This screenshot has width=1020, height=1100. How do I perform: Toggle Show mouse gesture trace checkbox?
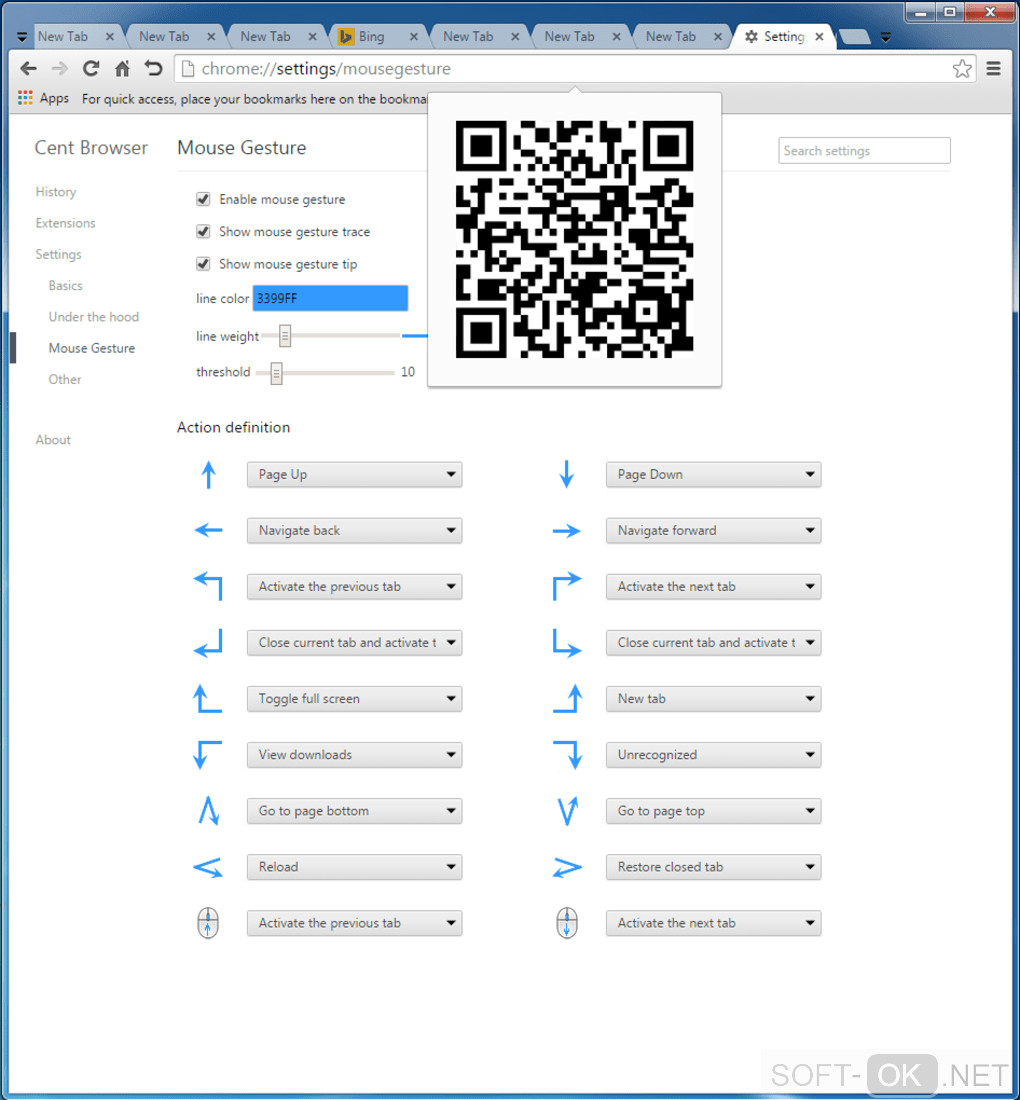click(x=203, y=232)
